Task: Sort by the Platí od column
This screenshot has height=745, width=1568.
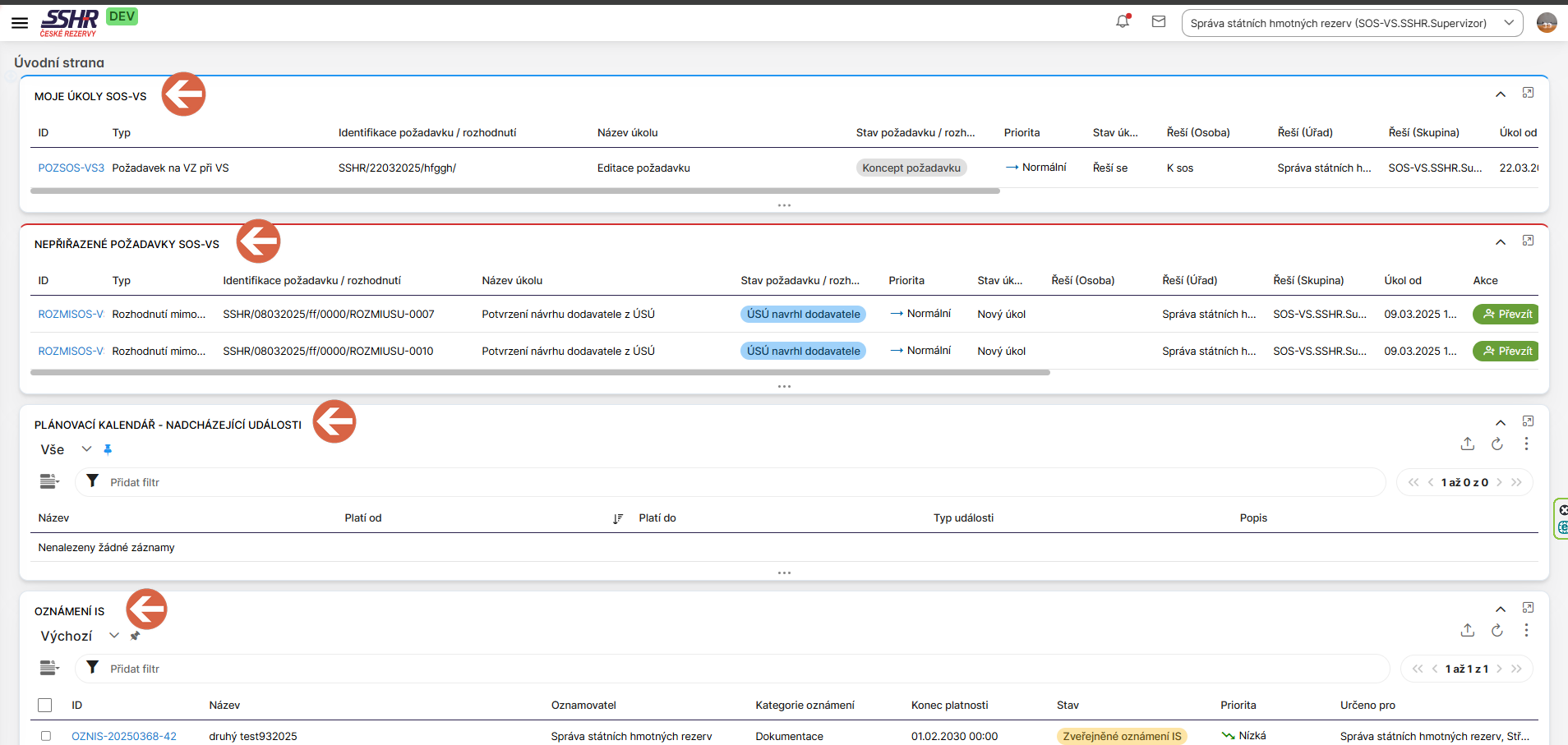Action: tap(363, 517)
